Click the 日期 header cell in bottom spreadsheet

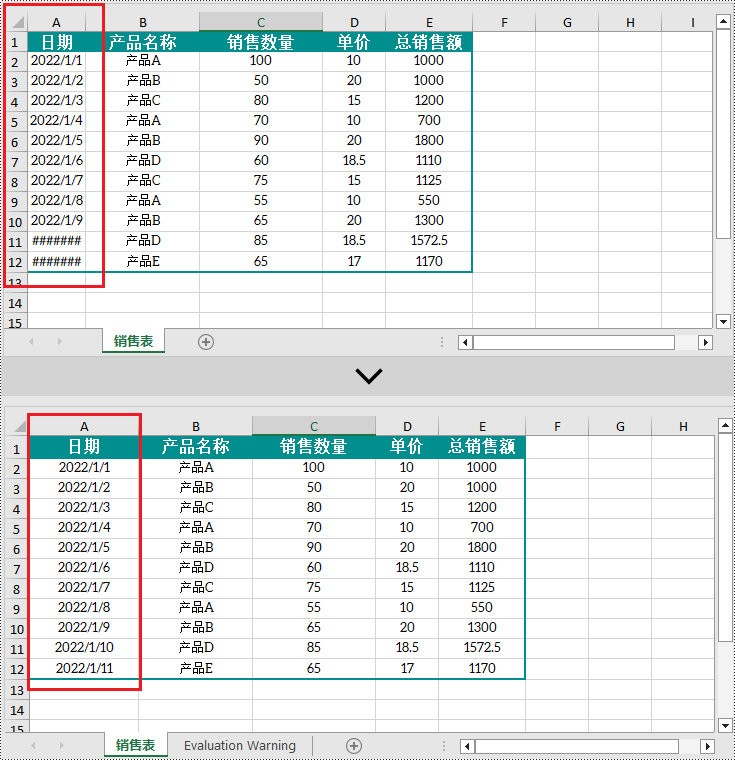point(84,446)
